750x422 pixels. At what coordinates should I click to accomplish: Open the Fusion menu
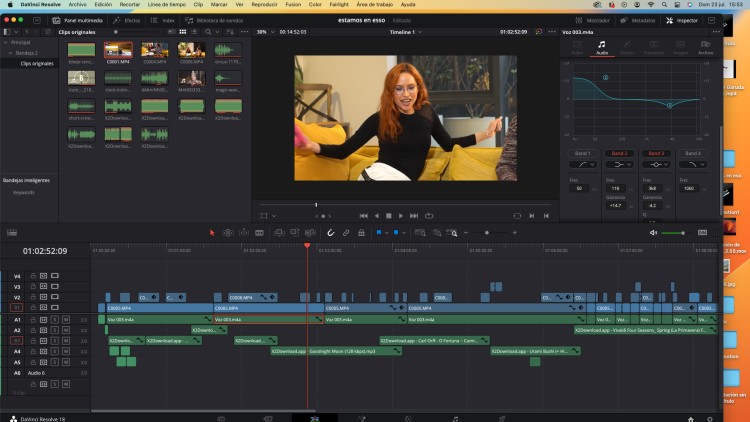pyautogui.click(x=293, y=4)
